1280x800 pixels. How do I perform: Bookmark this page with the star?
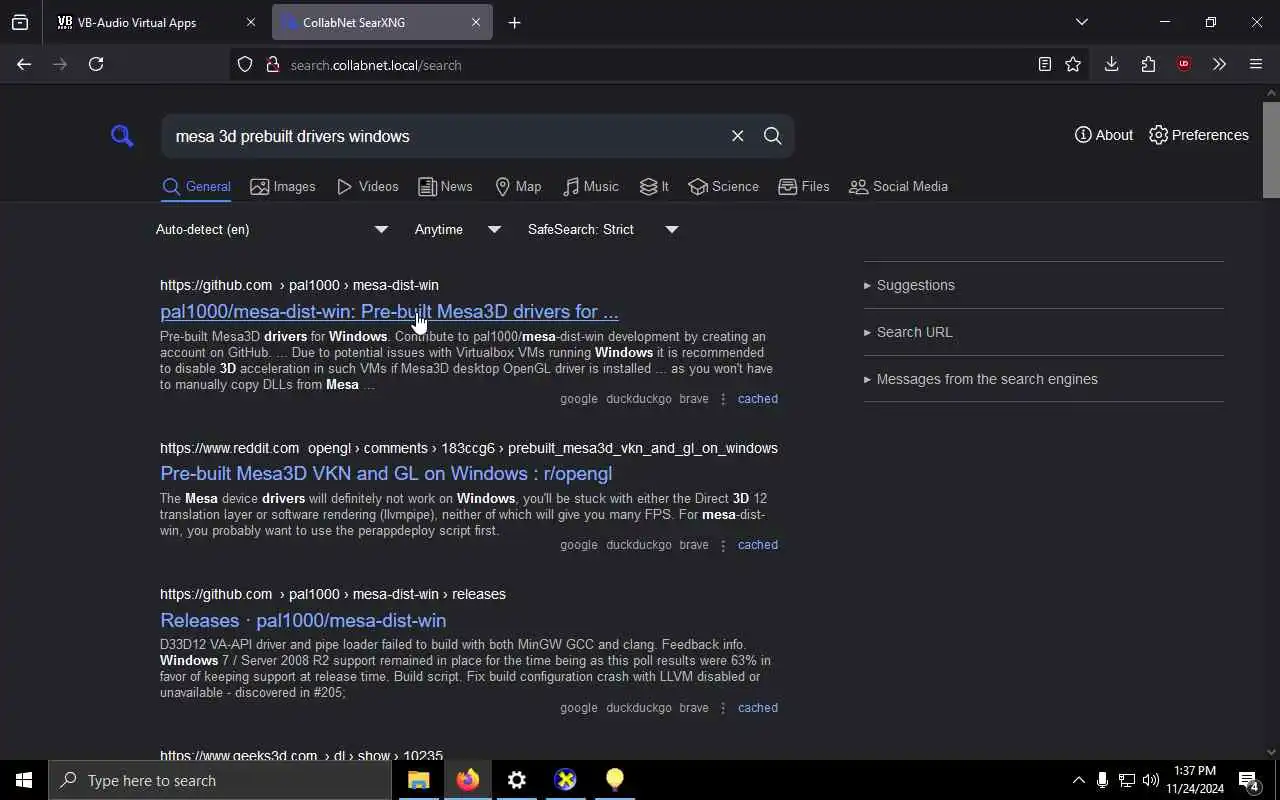pos(1073,65)
